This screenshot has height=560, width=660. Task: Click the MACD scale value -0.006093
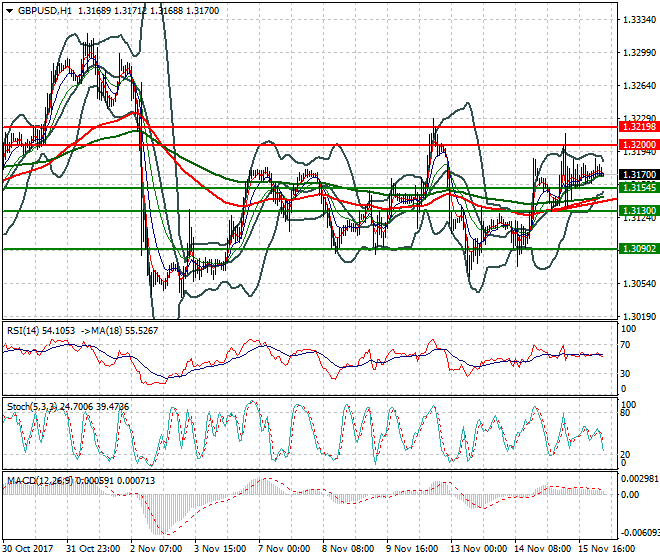click(640, 533)
